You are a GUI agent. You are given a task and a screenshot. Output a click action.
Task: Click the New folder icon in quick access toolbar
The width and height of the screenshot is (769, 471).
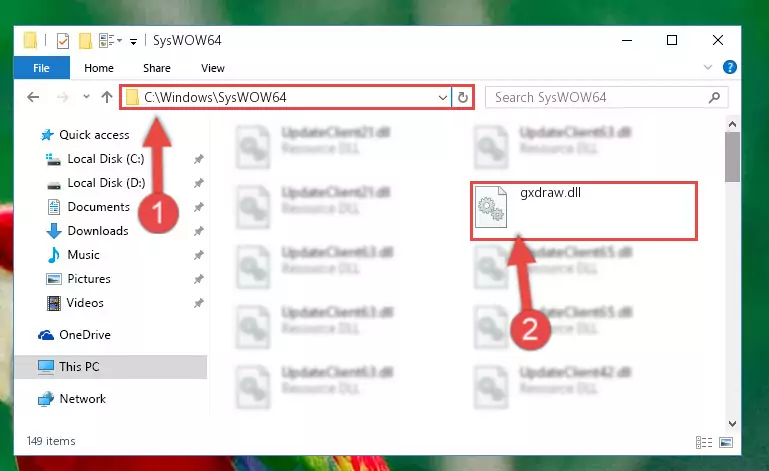tap(85, 41)
